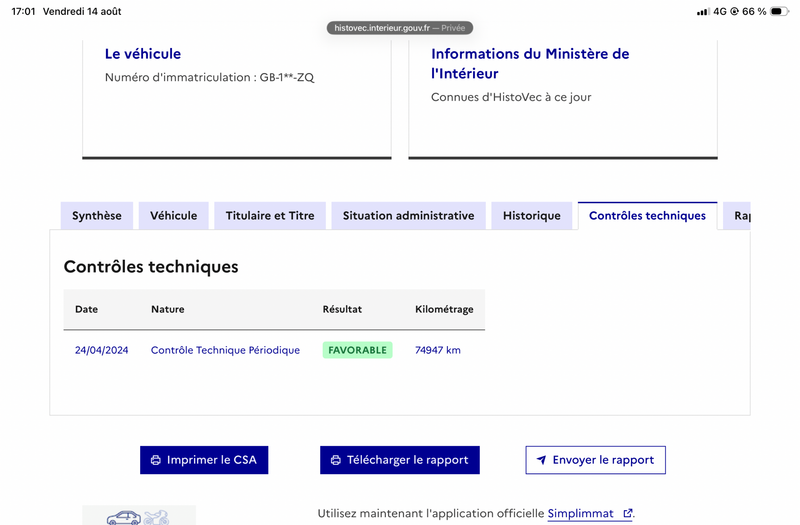Screen dimensions: 800x525
Task: Click the Date column header
Action: (86, 309)
